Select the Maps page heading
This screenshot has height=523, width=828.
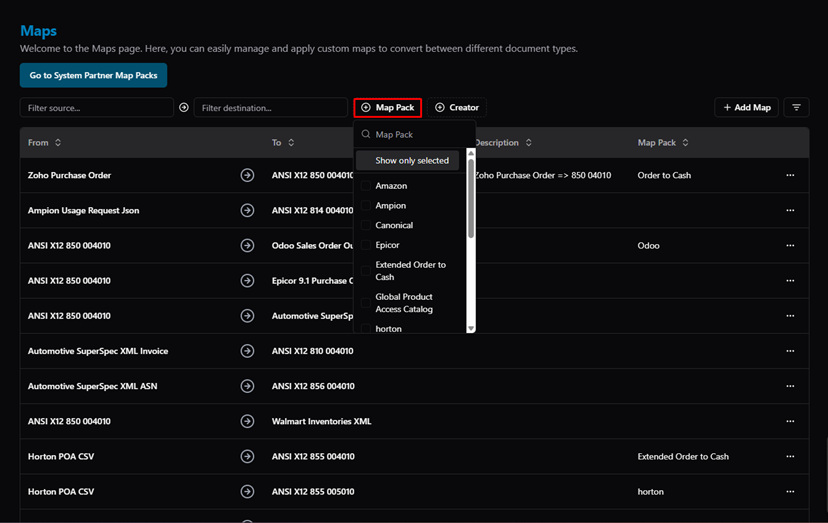38,31
